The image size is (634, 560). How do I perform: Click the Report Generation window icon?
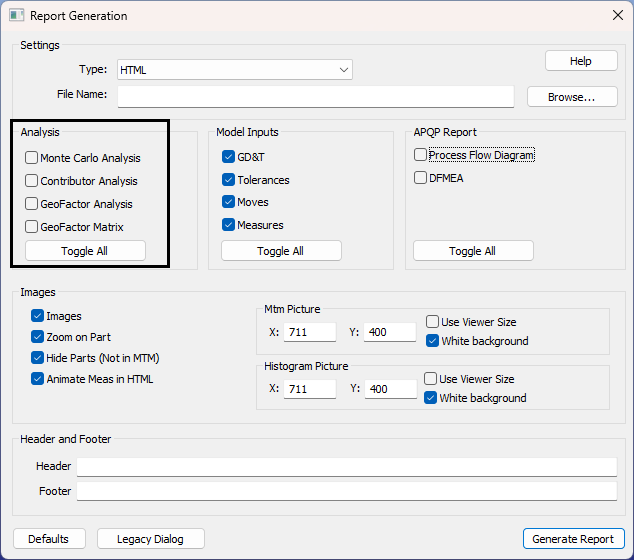click(17, 15)
